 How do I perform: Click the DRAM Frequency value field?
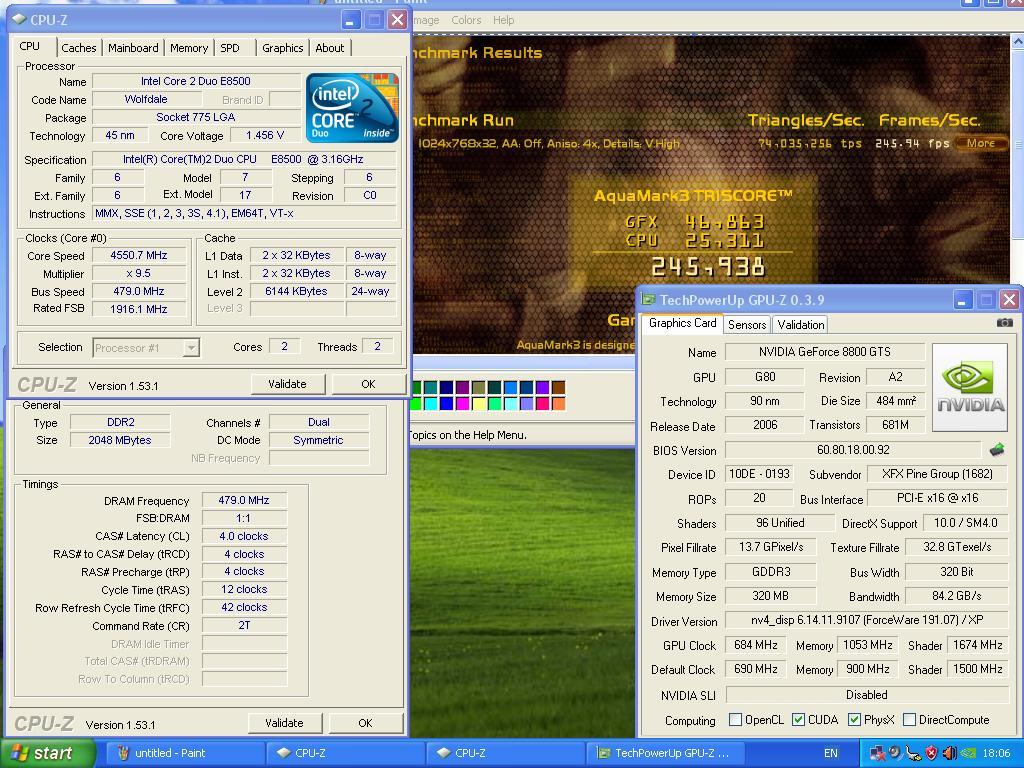pos(244,500)
